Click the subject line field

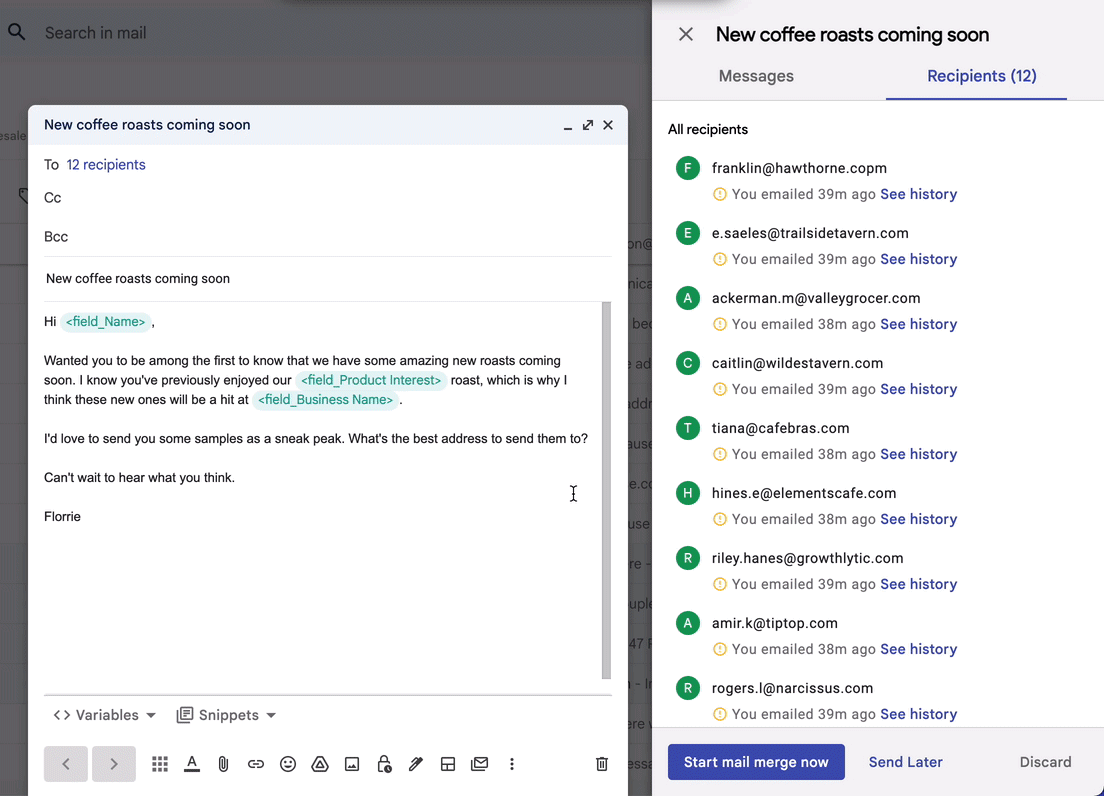pos(327,279)
